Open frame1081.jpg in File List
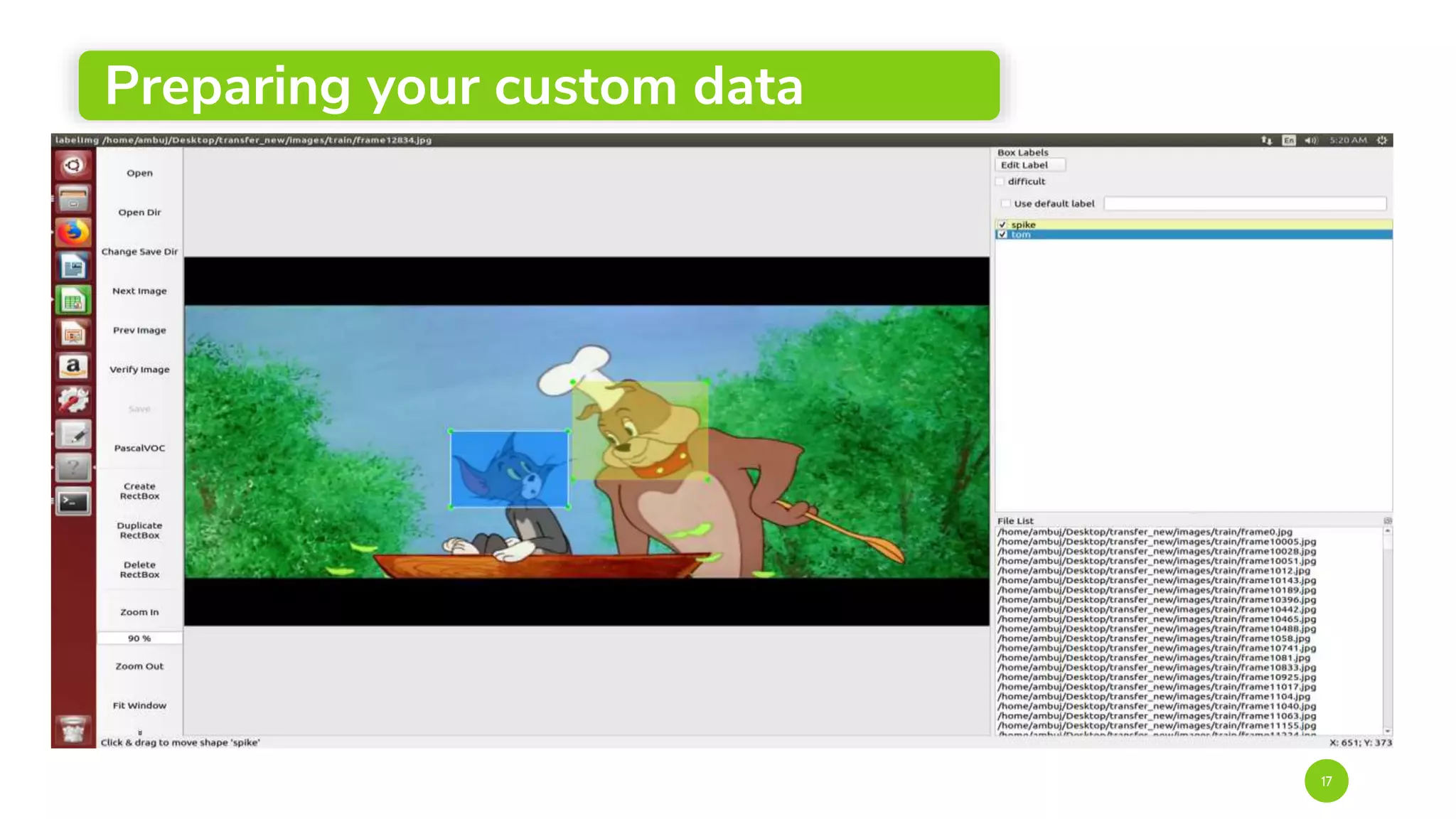The height and width of the screenshot is (819, 1456). [x=1153, y=658]
